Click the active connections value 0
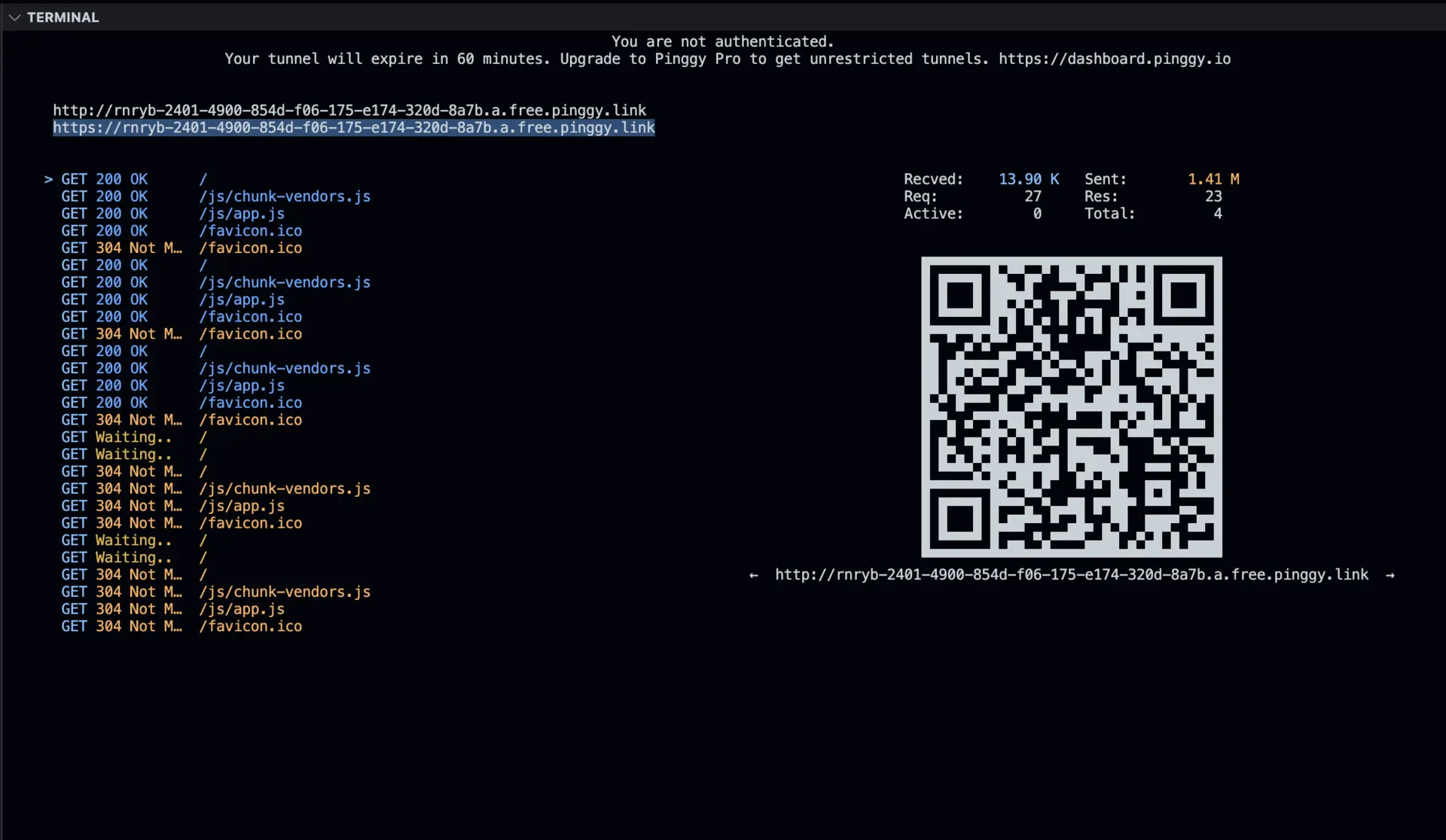This screenshot has width=1446, height=840. [1037, 214]
